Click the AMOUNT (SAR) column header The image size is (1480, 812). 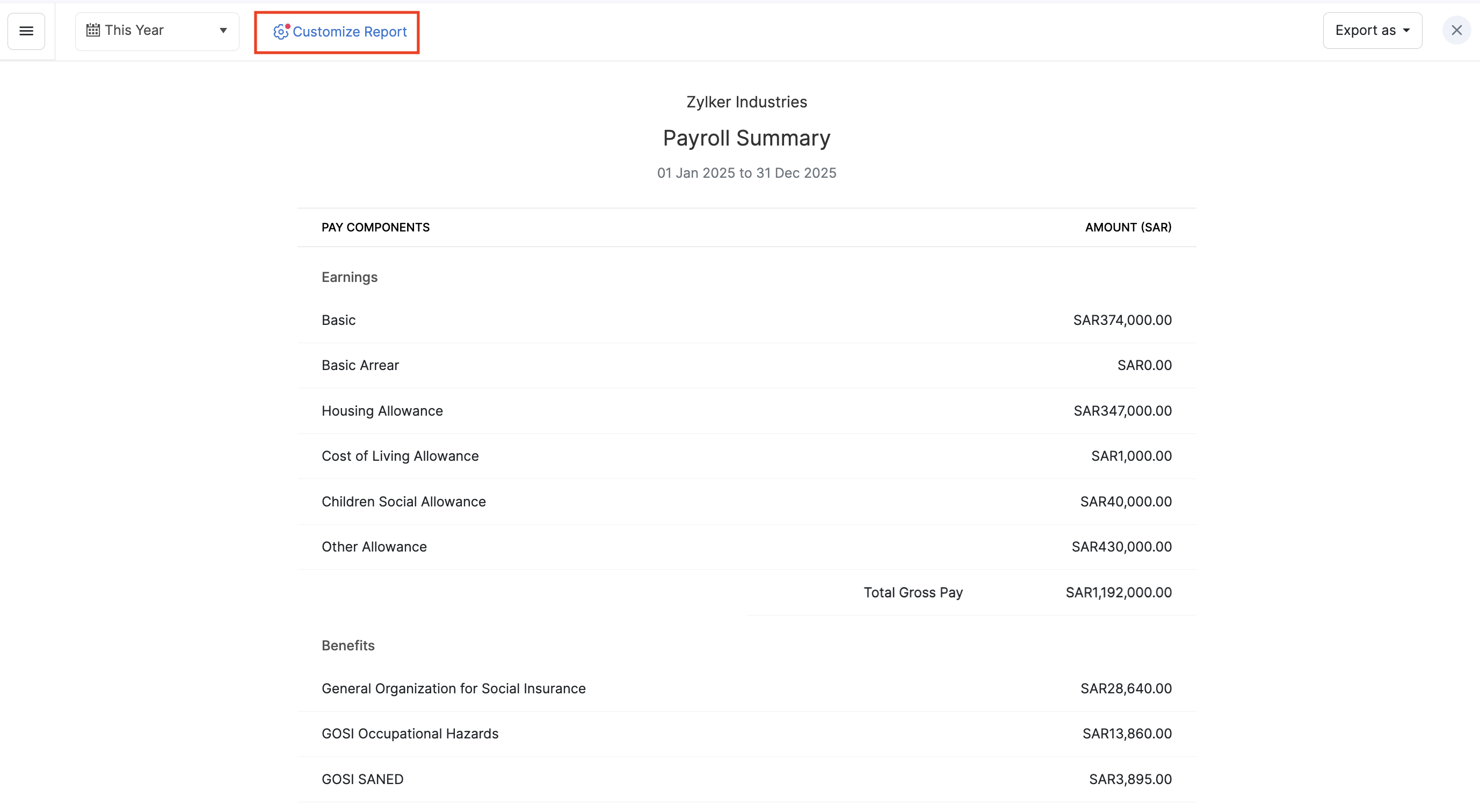coord(1127,228)
